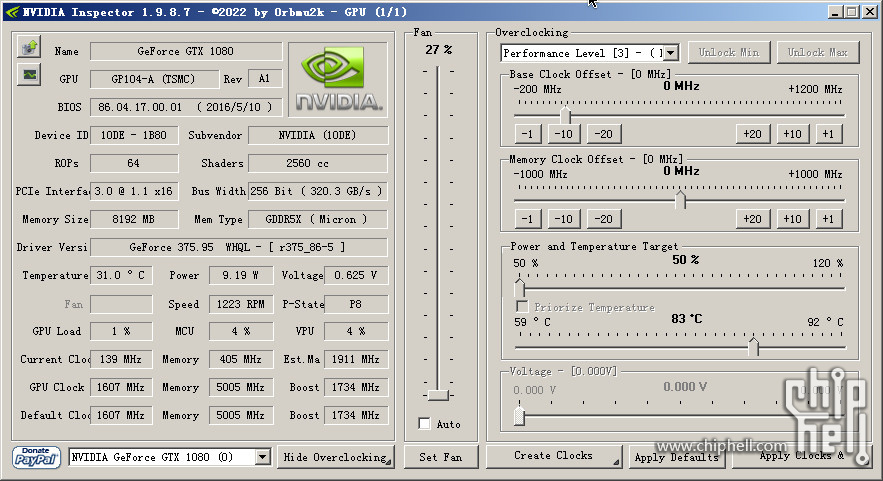Open the sensor monitoring graph icon
The width and height of the screenshot is (883, 481).
[x=29, y=75]
